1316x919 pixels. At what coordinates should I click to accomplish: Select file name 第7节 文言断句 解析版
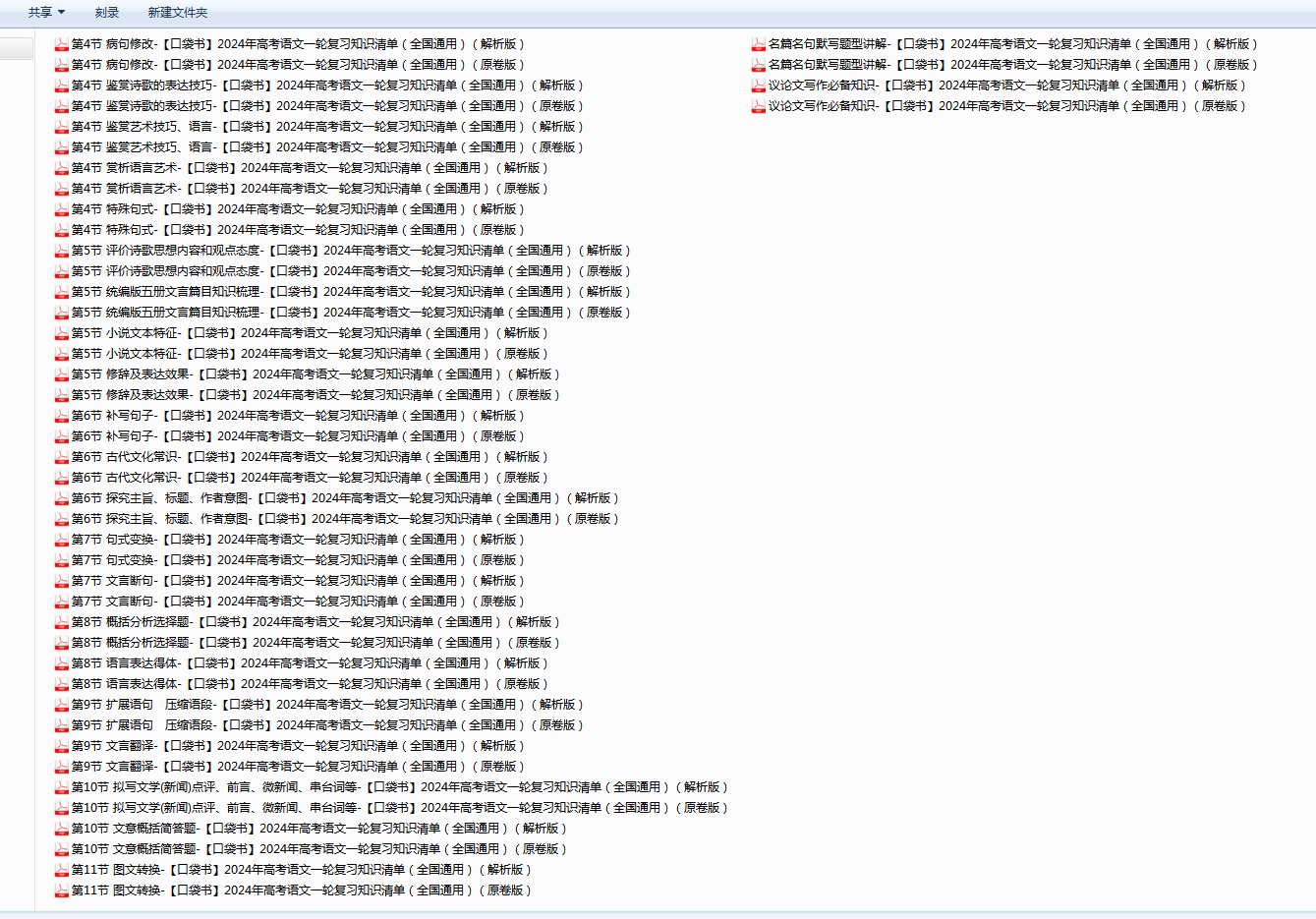click(x=298, y=581)
